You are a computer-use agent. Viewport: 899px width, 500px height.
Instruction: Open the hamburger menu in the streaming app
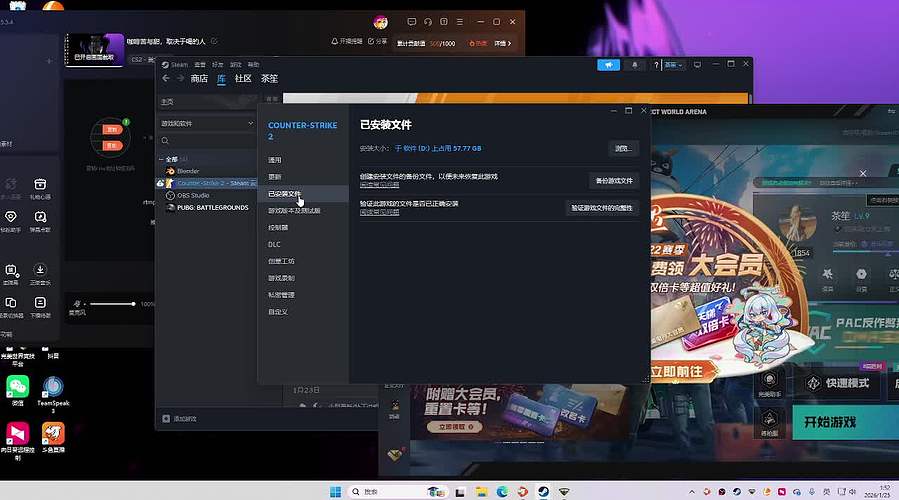click(460, 22)
